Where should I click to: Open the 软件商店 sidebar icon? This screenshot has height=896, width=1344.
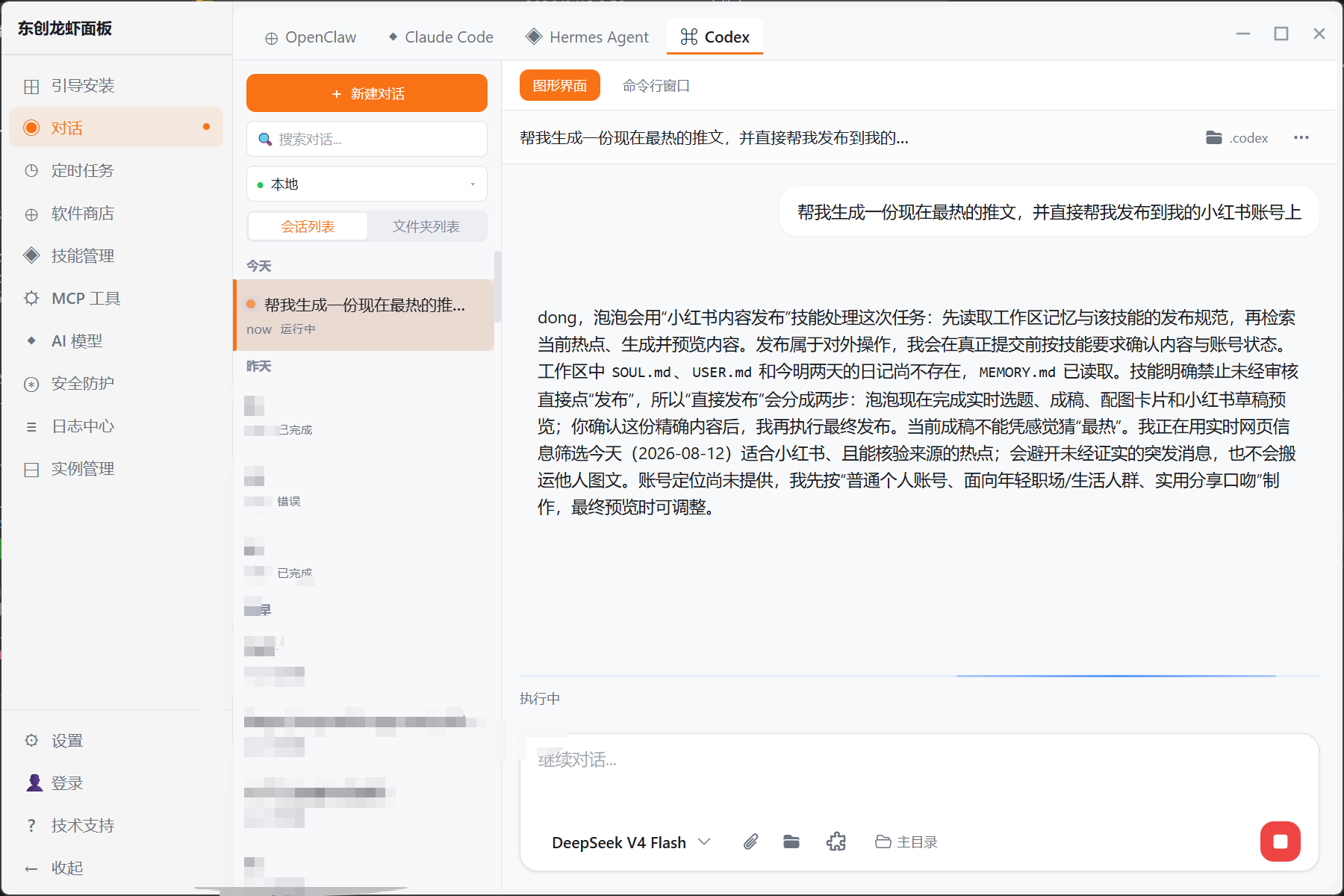[x=31, y=214]
